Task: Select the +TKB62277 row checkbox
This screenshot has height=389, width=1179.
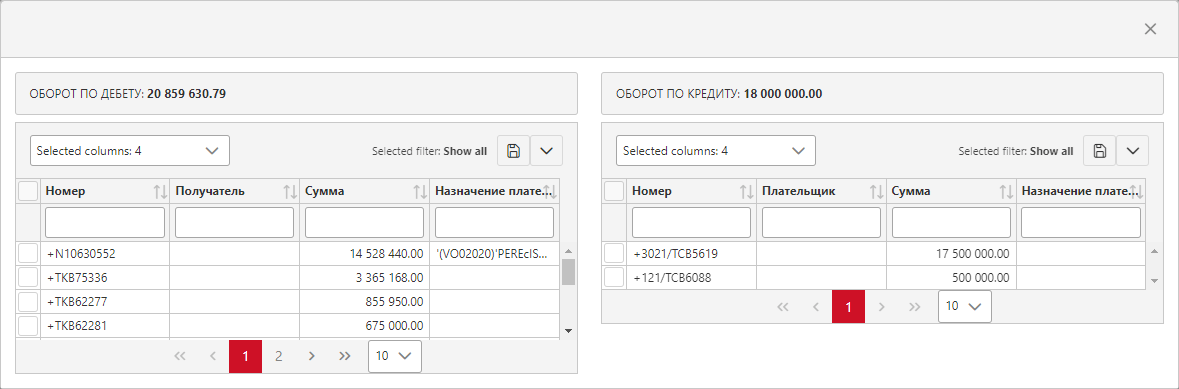Action: pyautogui.click(x=28, y=301)
